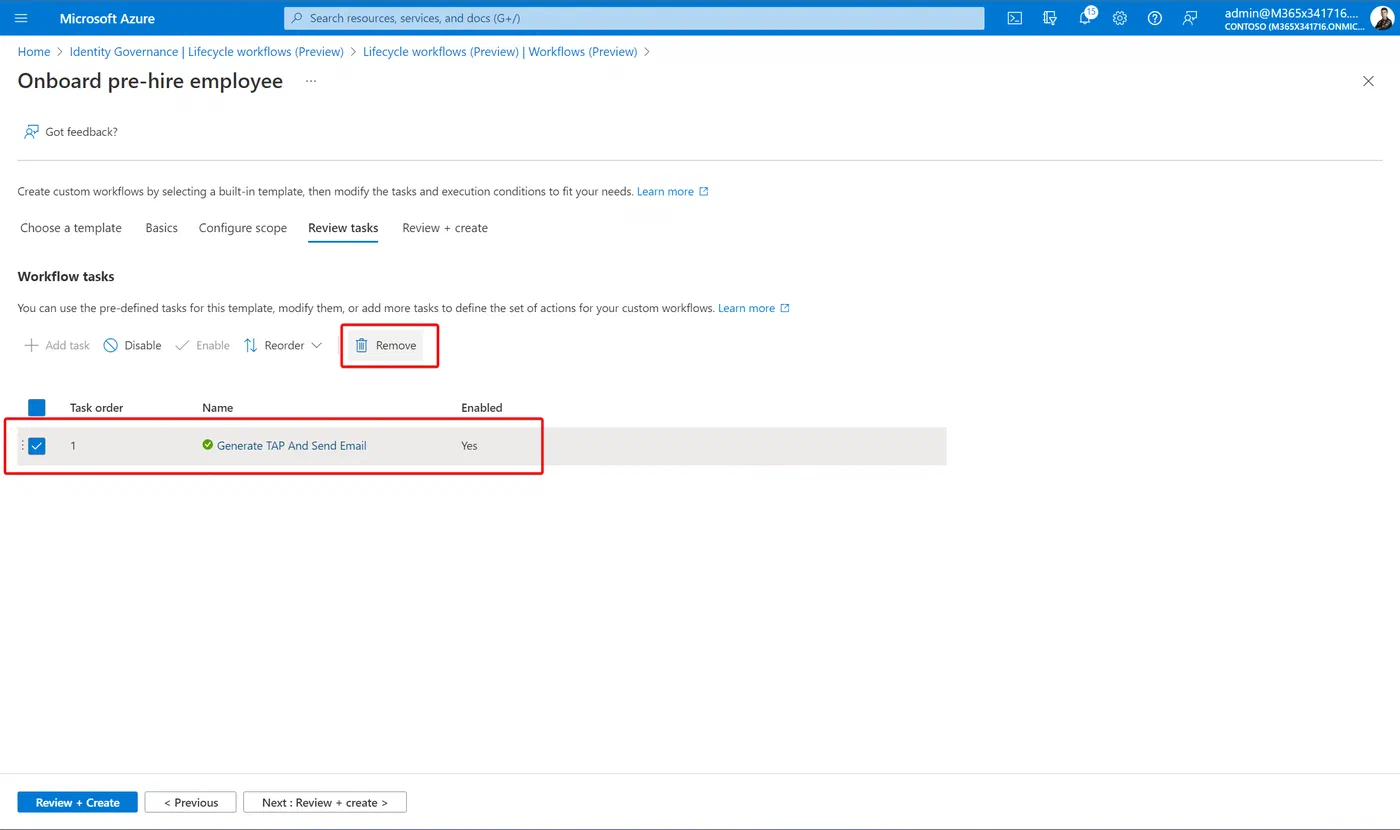Screen dimensions: 1400x830
Task: Click the Remove trash toolbar button
Action: click(x=386, y=346)
